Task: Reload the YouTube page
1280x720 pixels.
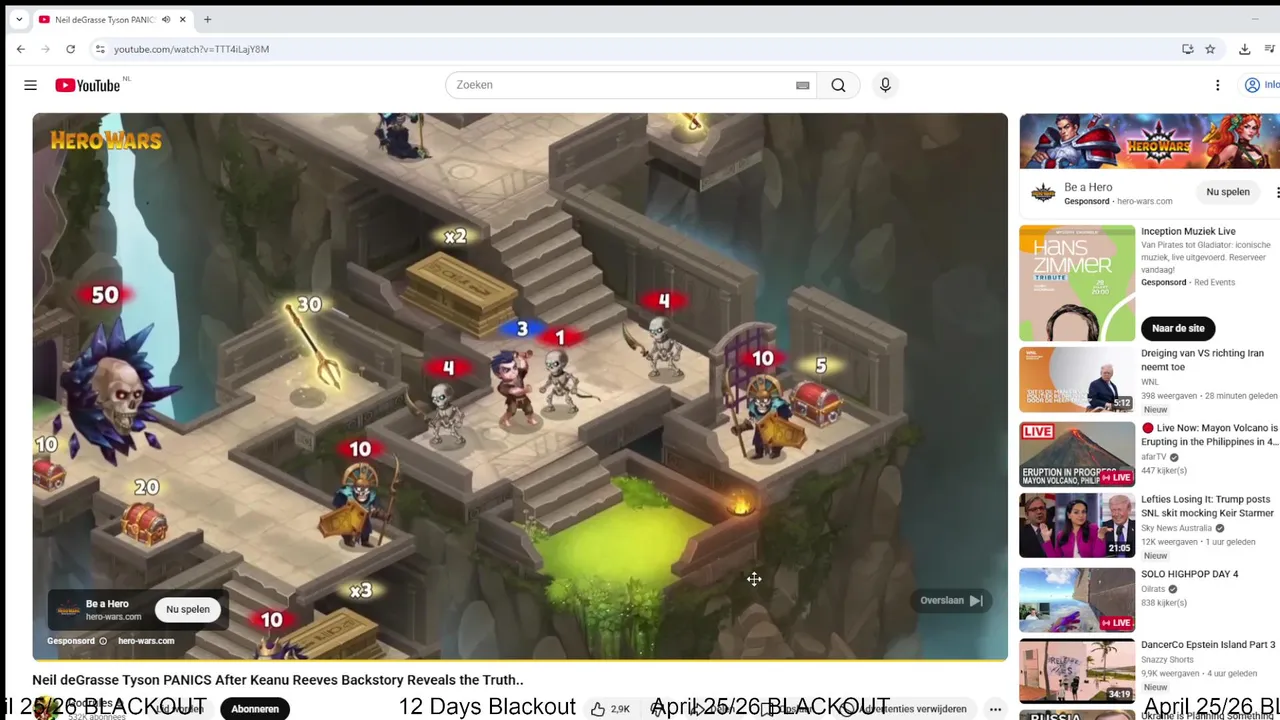Action: coord(70,49)
